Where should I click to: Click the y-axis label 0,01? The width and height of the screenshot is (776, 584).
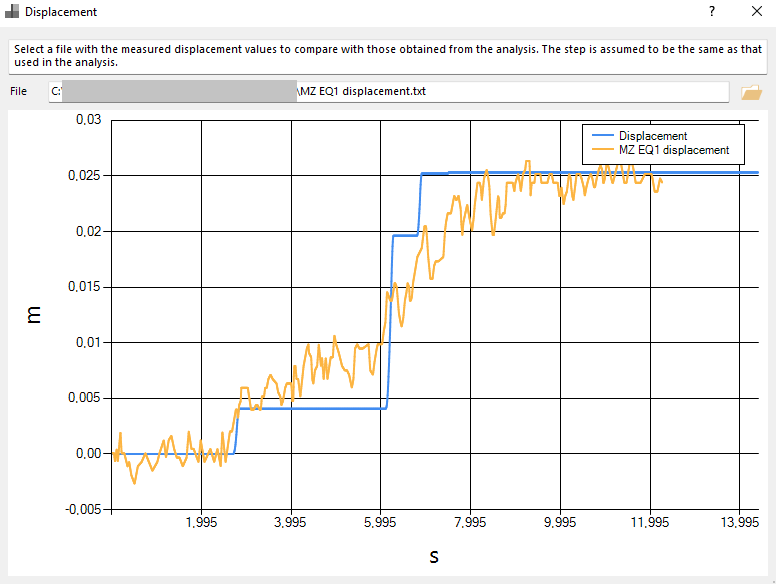tap(88, 342)
